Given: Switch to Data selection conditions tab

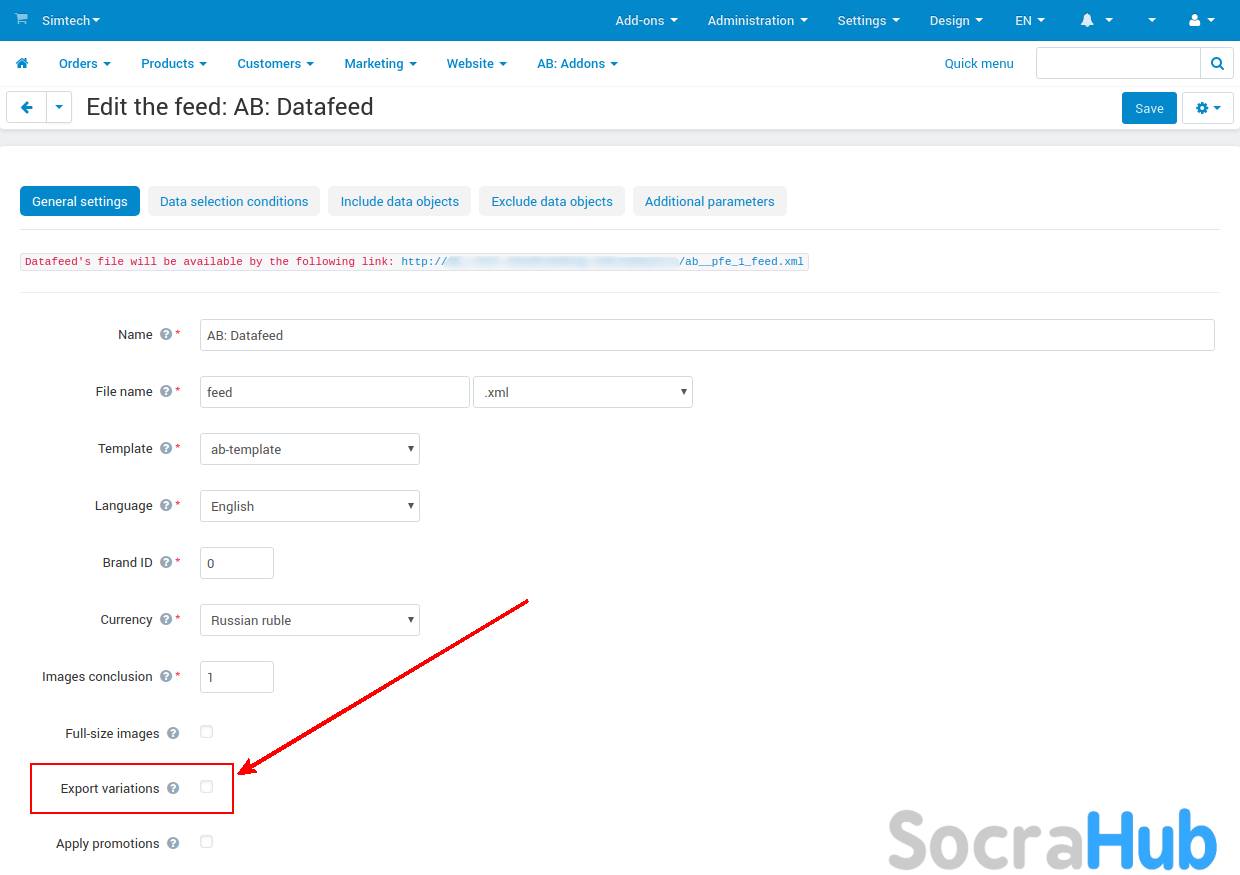Looking at the screenshot, I should [x=234, y=201].
